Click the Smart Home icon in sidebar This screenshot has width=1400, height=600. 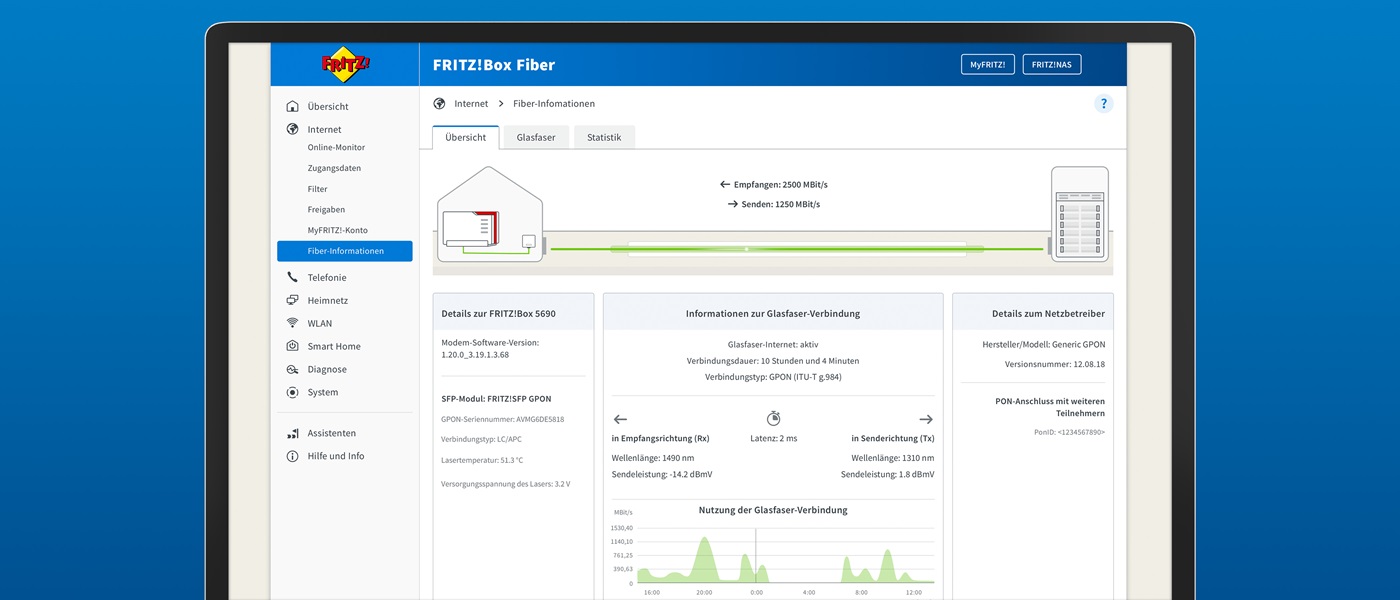point(292,346)
